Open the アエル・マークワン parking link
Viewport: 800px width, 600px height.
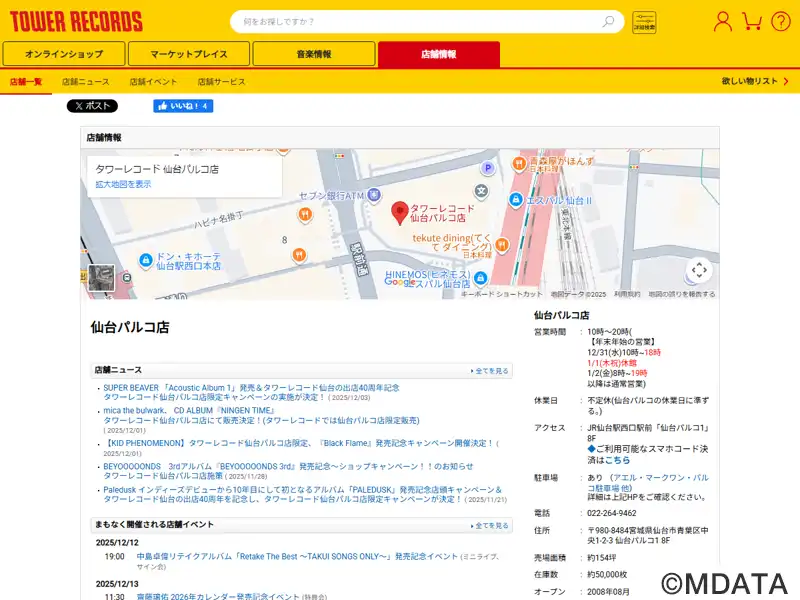(647, 483)
